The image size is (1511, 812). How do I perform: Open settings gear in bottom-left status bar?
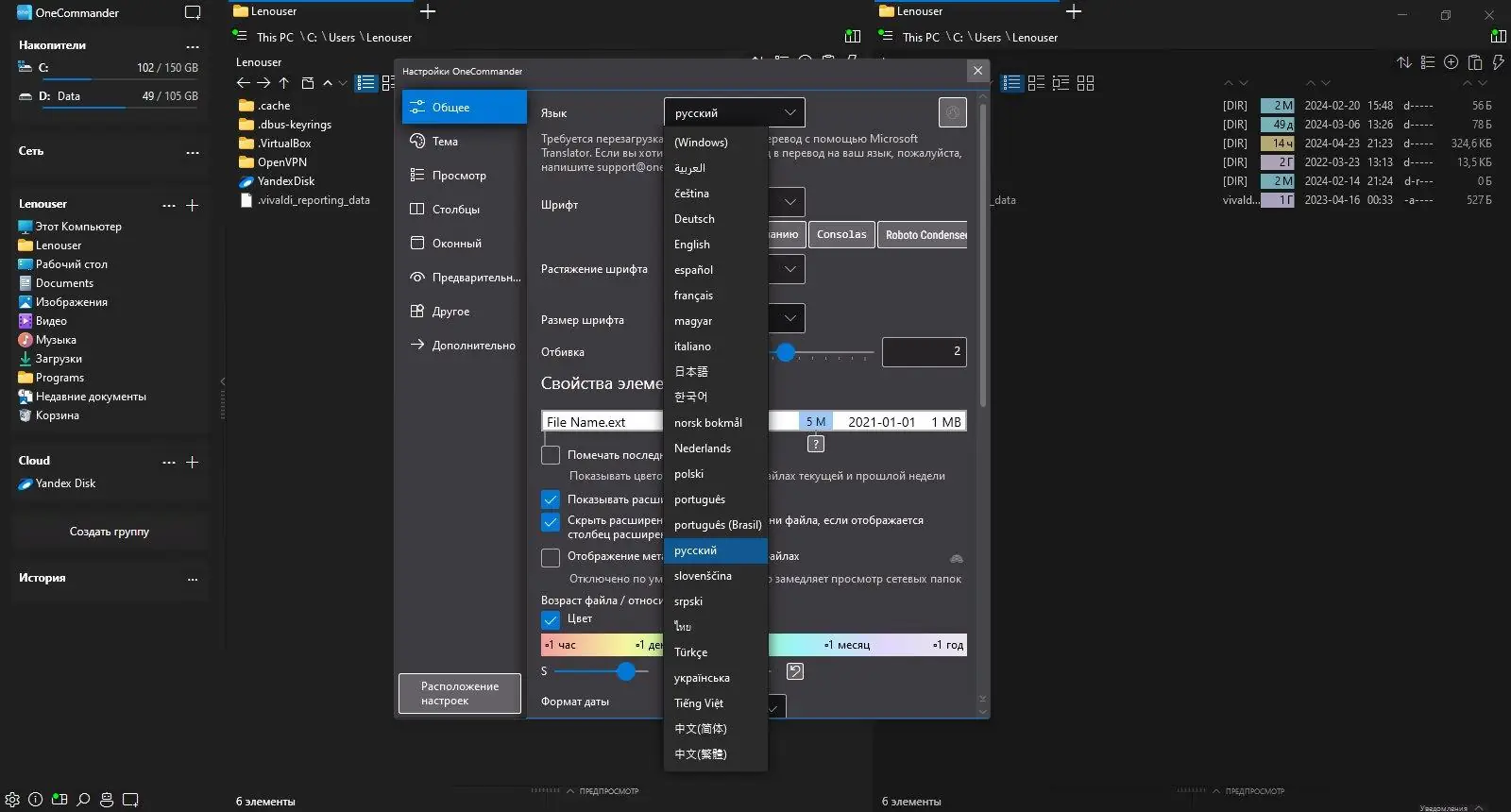tap(12, 800)
